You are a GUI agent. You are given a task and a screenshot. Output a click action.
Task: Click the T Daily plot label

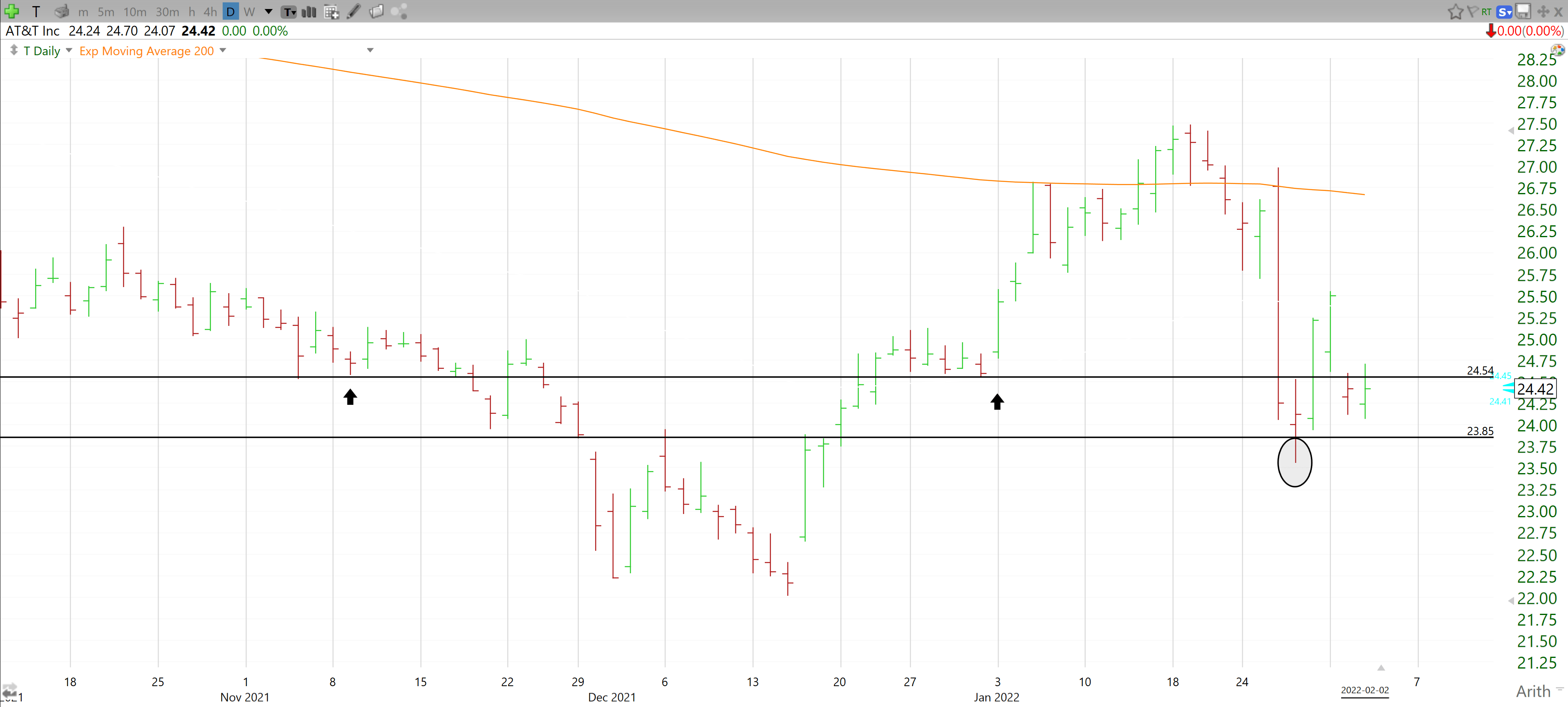[41, 51]
